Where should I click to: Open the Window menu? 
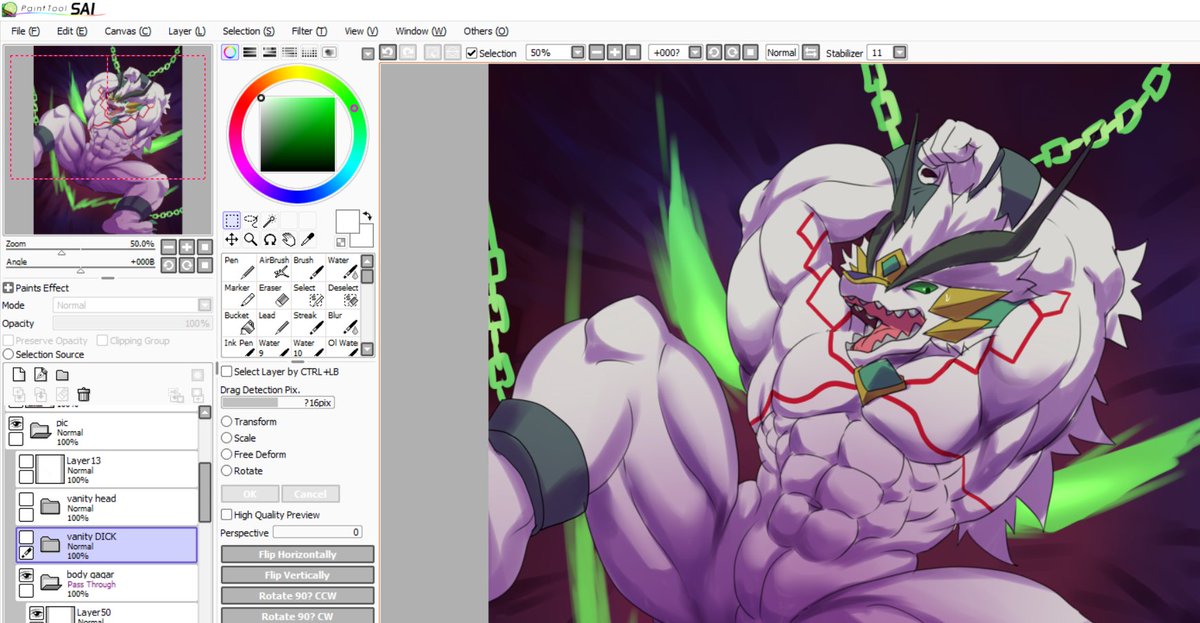pyautogui.click(x=421, y=31)
